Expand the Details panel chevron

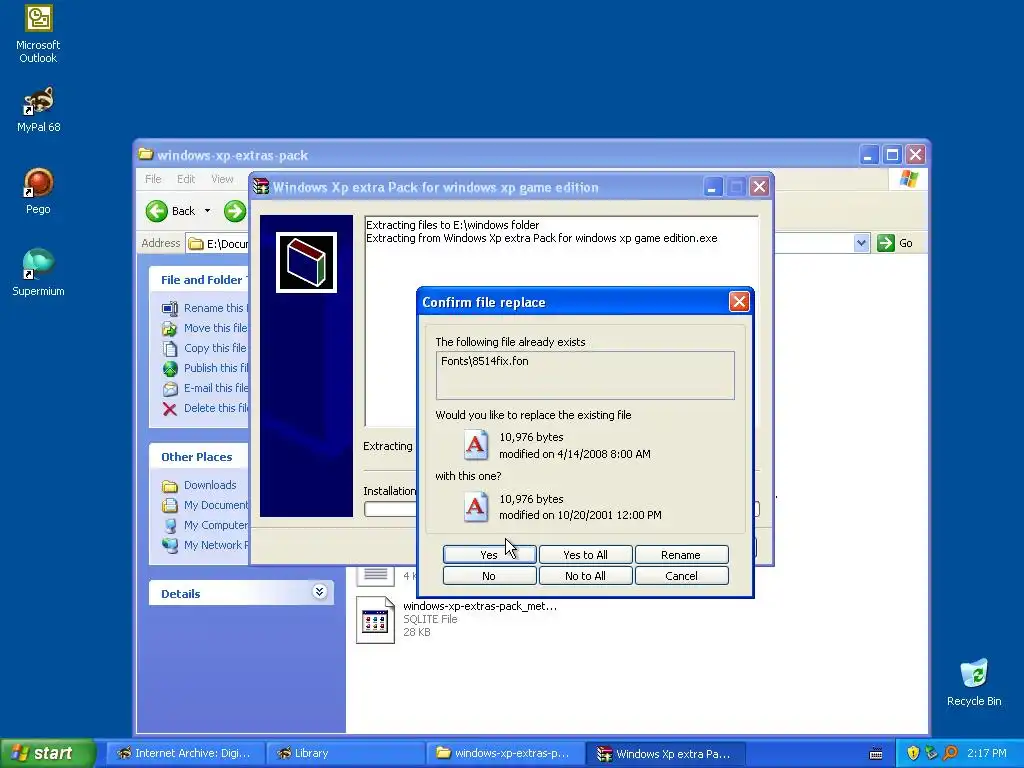pyautogui.click(x=319, y=592)
